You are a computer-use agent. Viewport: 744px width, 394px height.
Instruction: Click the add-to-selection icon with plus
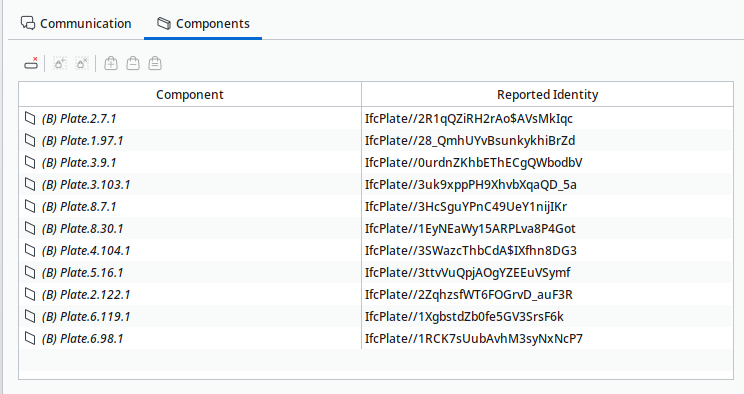click(x=60, y=63)
